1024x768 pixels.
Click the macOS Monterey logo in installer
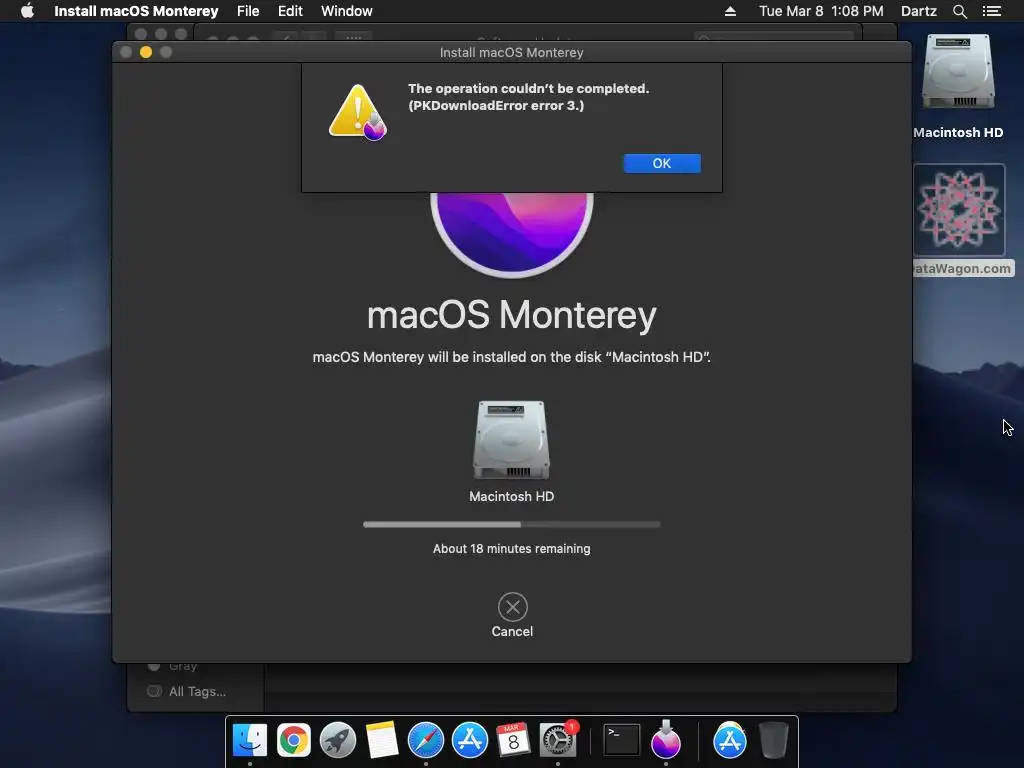(512, 234)
